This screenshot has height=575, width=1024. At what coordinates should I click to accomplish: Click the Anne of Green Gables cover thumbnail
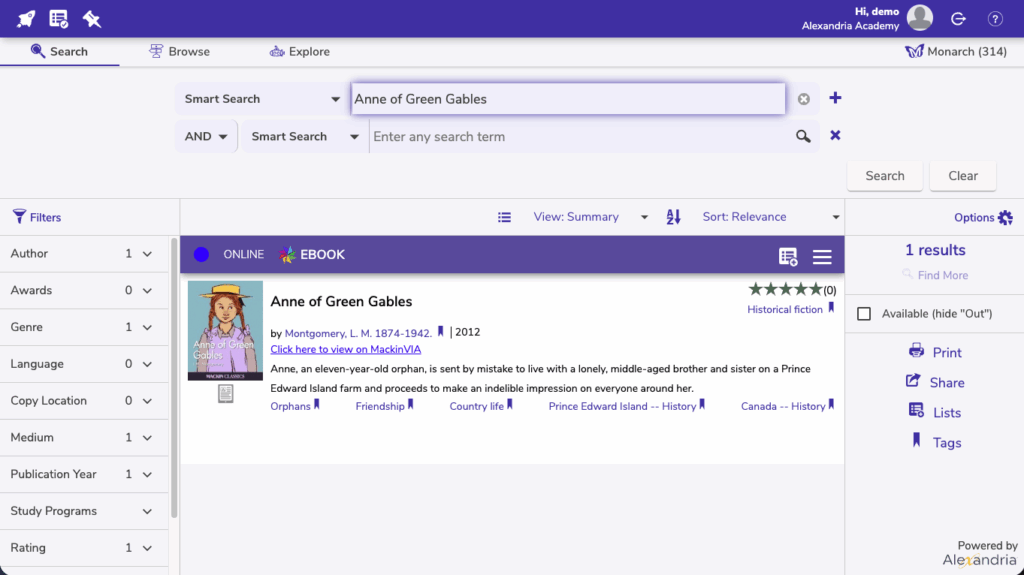(225, 331)
